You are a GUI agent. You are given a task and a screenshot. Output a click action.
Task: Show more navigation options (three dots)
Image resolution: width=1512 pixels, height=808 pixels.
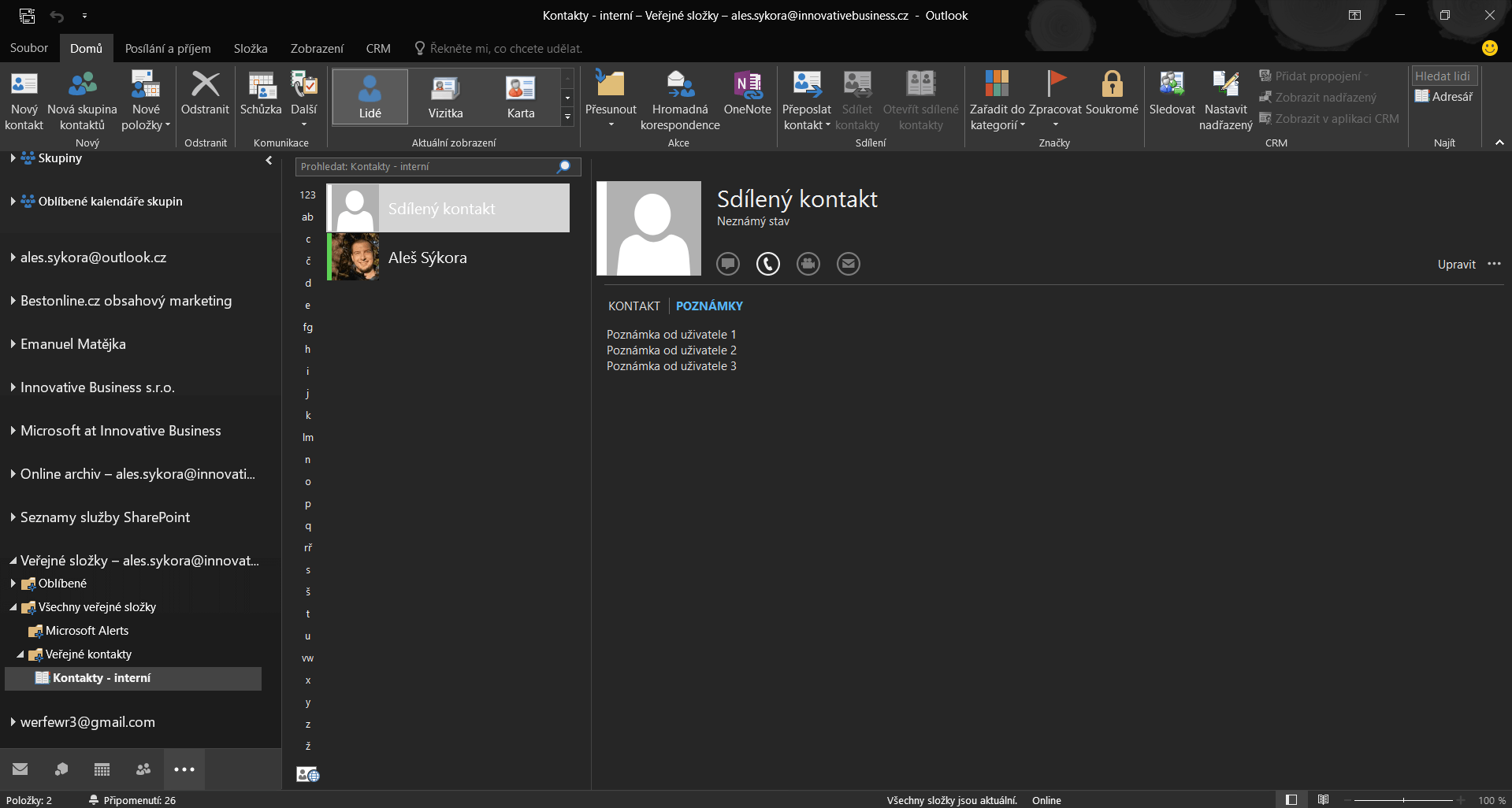[x=184, y=769]
